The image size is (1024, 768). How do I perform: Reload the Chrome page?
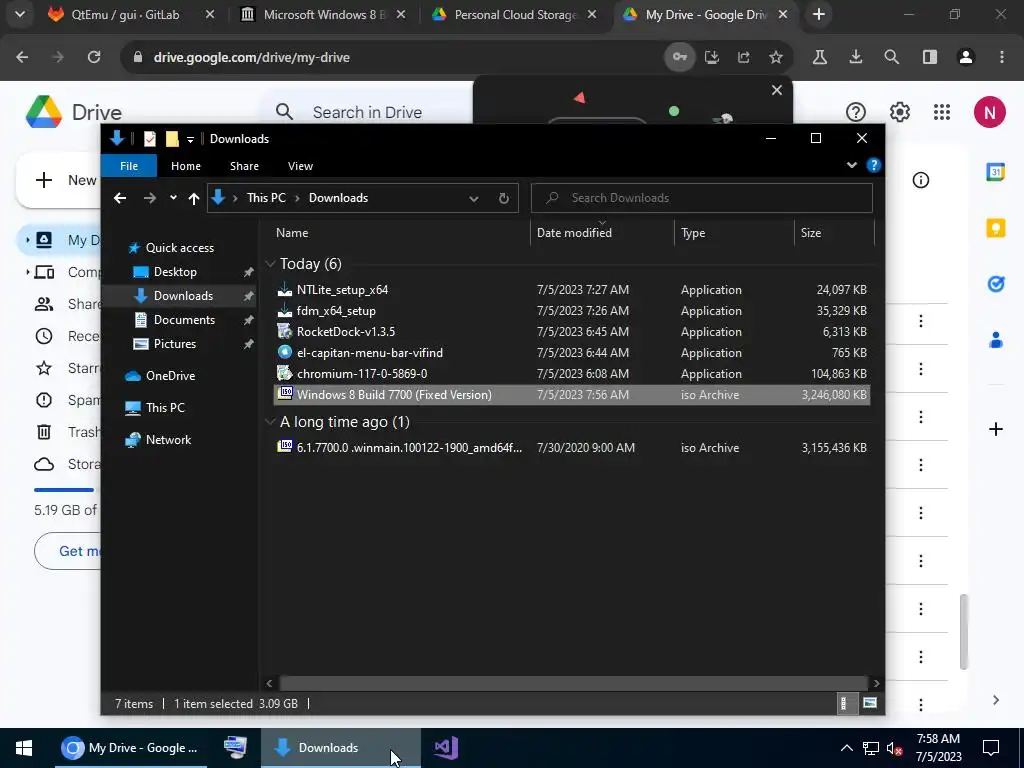pyautogui.click(x=94, y=57)
